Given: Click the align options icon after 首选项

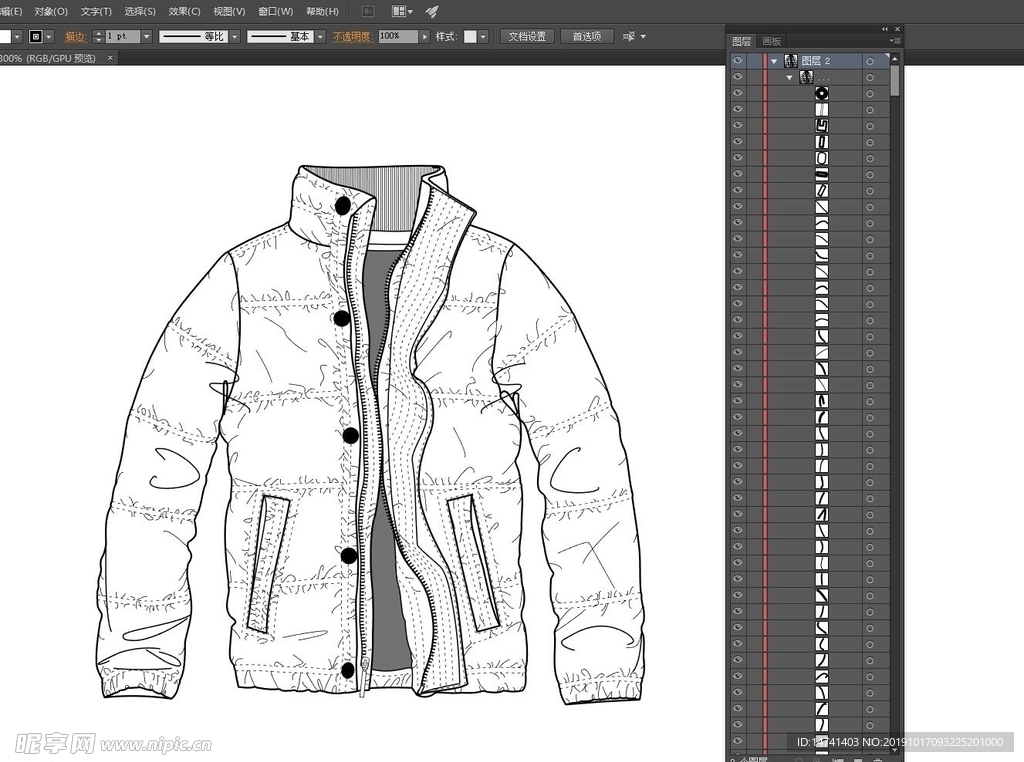Looking at the screenshot, I should (x=629, y=36).
